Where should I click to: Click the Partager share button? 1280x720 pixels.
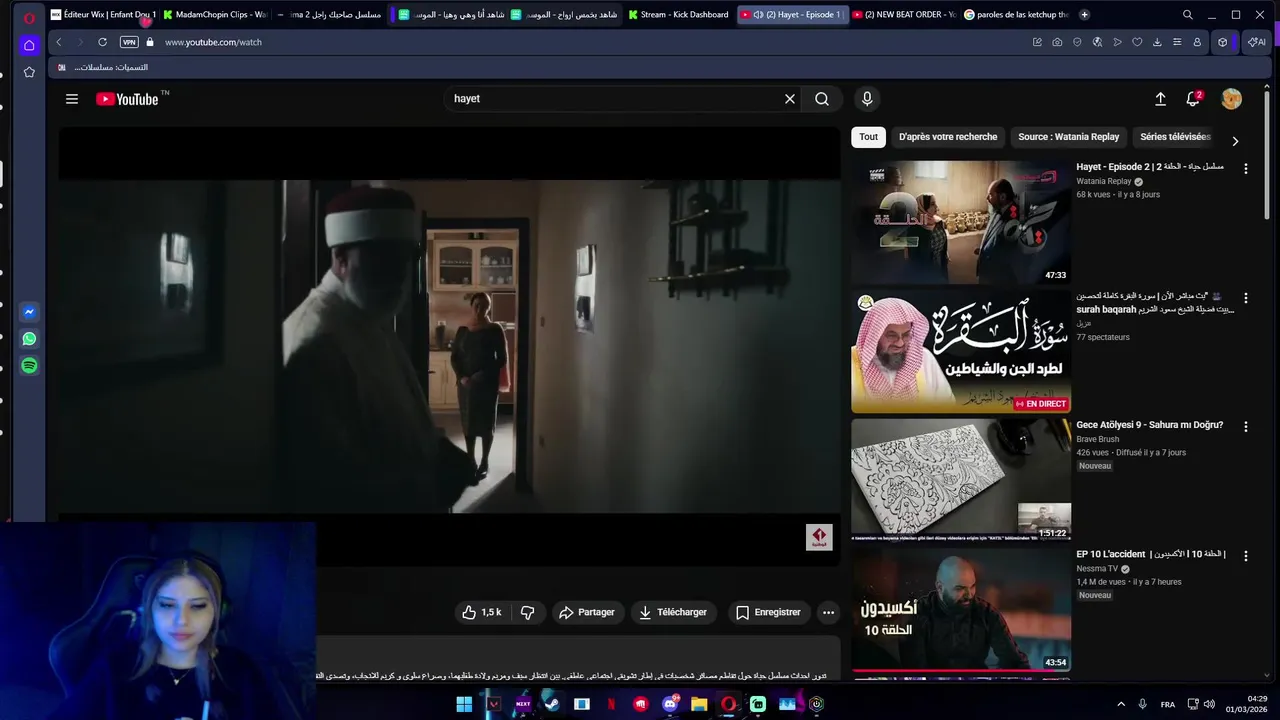click(x=587, y=612)
